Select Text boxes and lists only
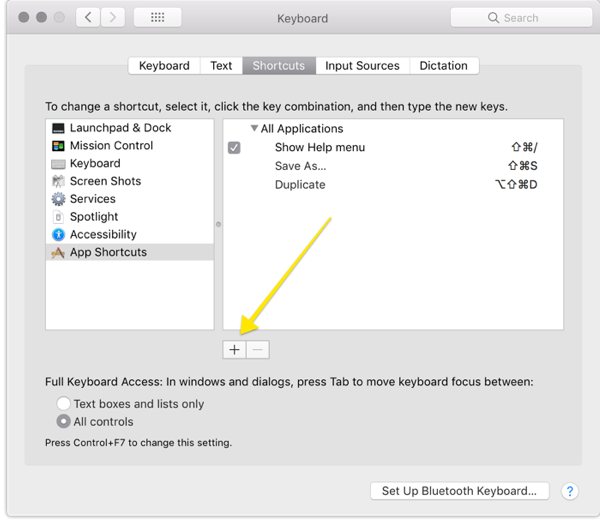The width and height of the screenshot is (600, 523). (64, 404)
